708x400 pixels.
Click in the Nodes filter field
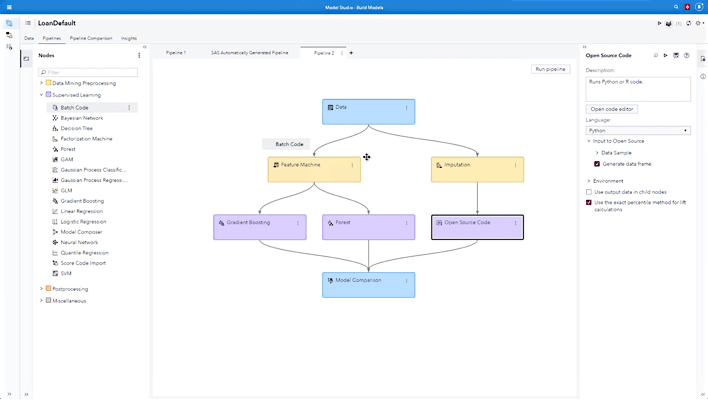[88, 72]
